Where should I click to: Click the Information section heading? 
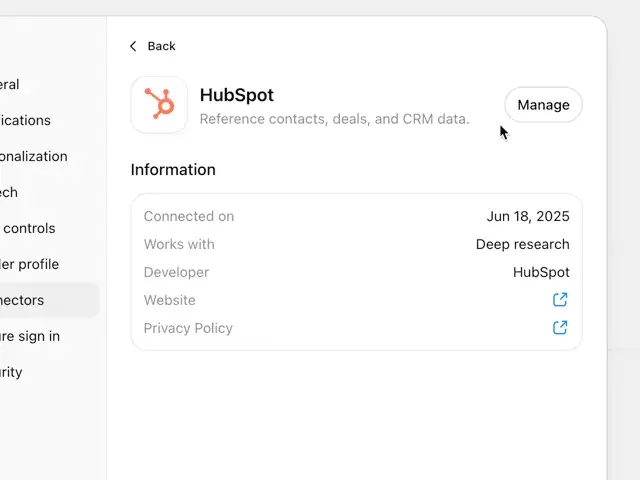[x=173, y=170]
